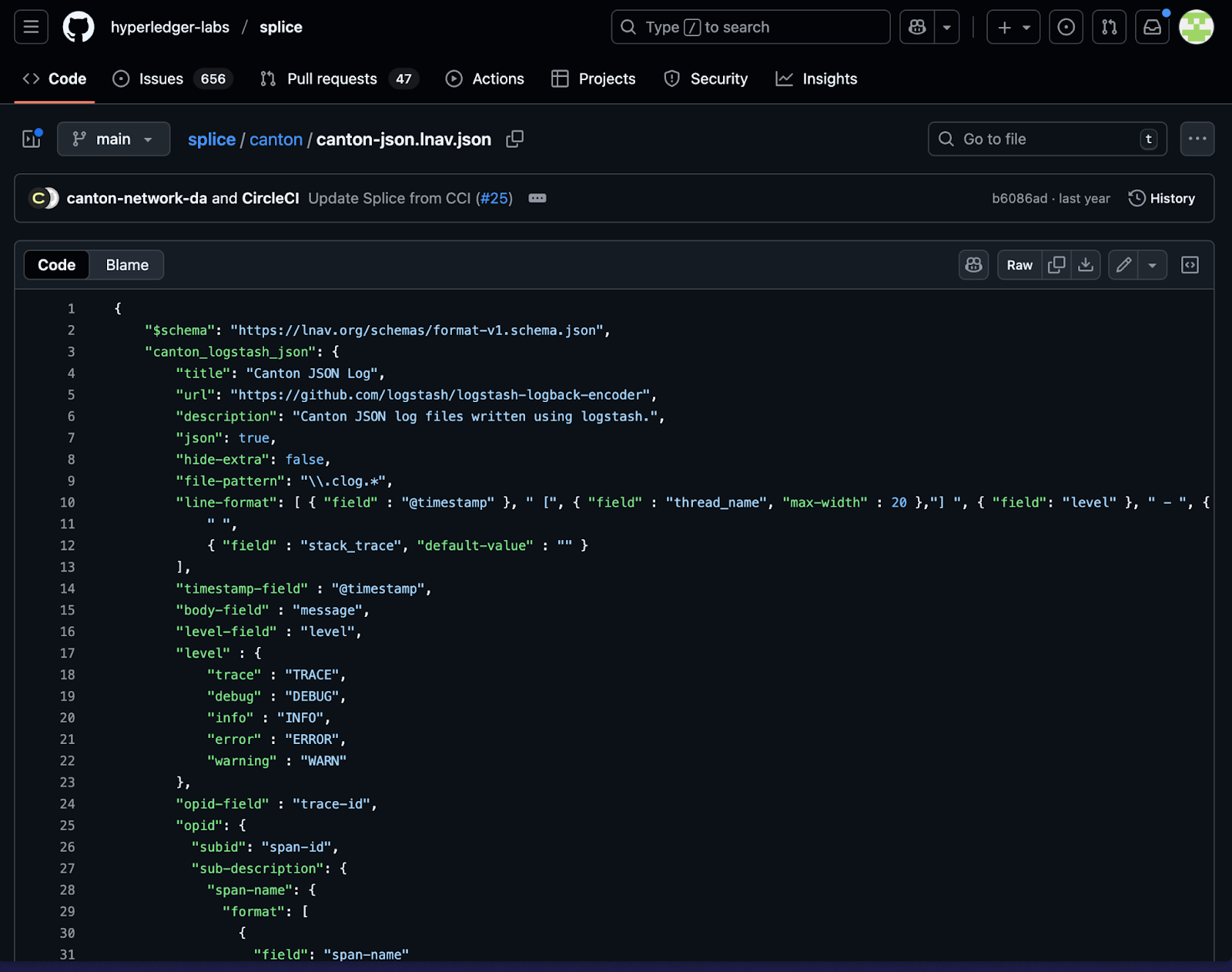Open the main branch selector dropdown
The height and width of the screenshot is (972, 1232).
point(113,139)
